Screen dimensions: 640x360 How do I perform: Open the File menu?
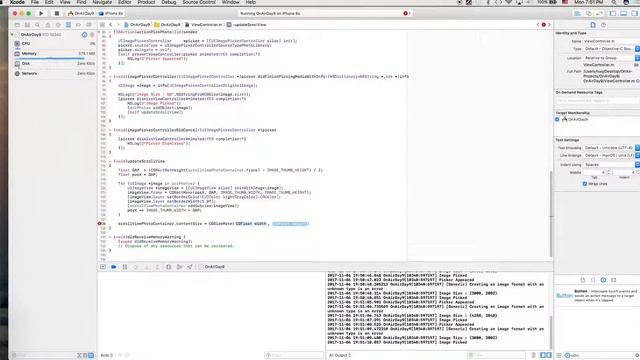[x=35, y=2]
